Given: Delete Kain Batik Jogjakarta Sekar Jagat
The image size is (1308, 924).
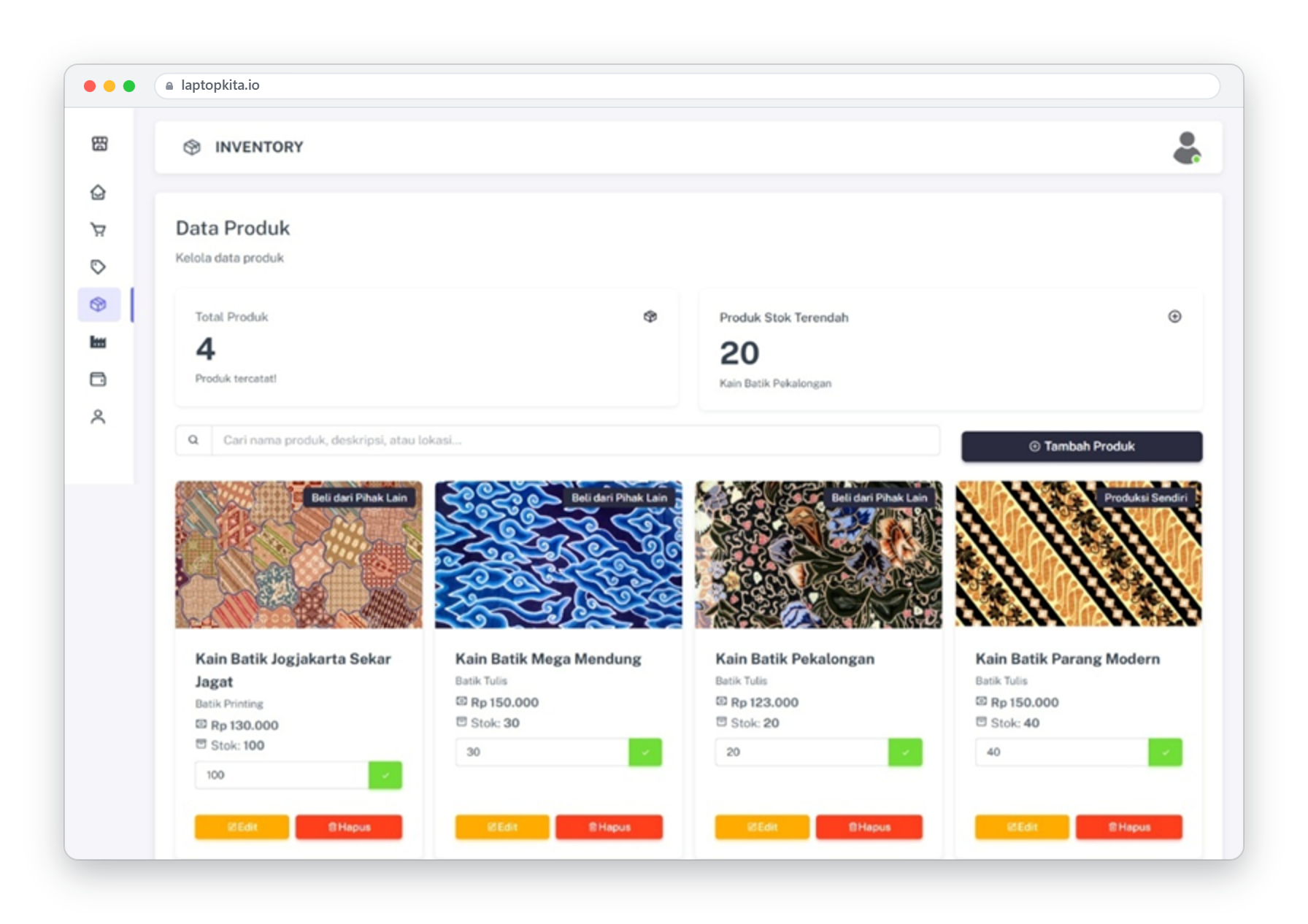Looking at the screenshot, I should tap(349, 827).
